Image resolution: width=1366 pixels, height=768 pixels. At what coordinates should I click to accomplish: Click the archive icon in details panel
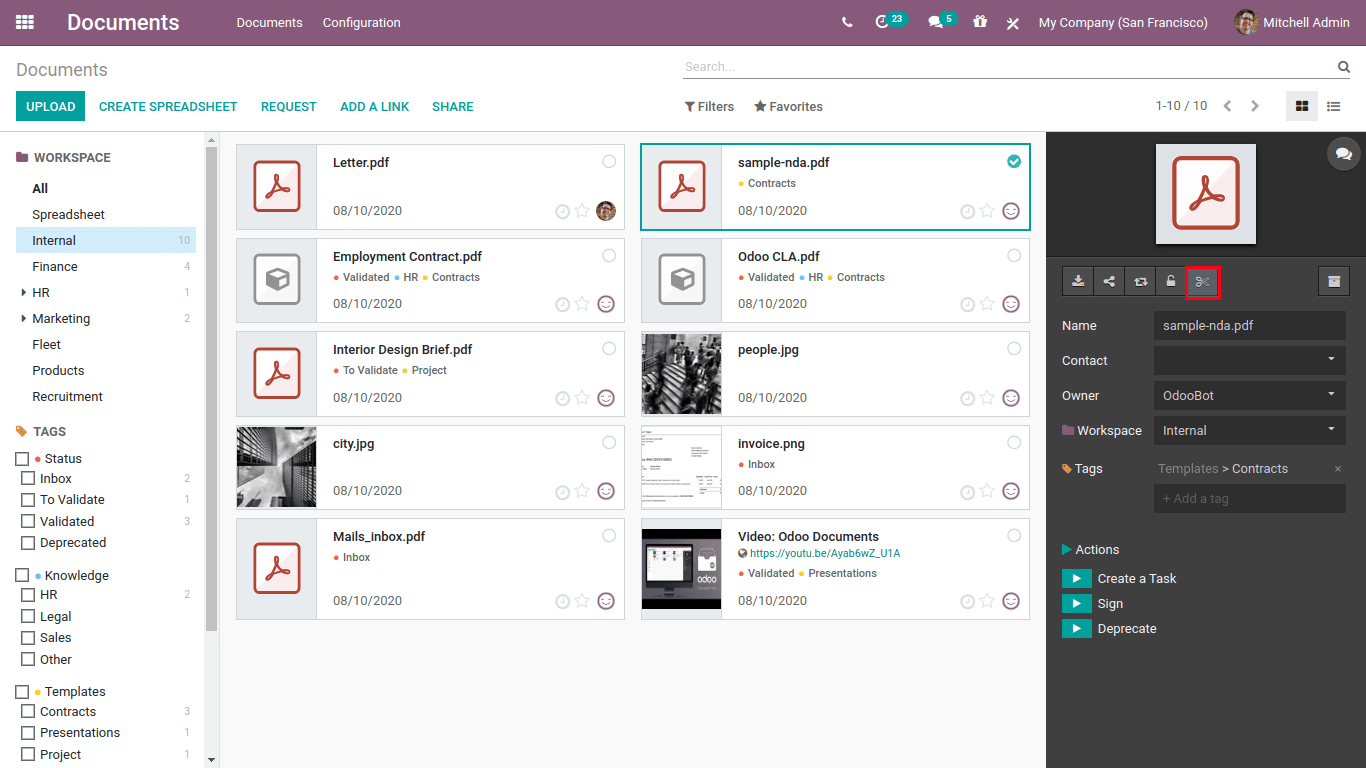point(1334,282)
